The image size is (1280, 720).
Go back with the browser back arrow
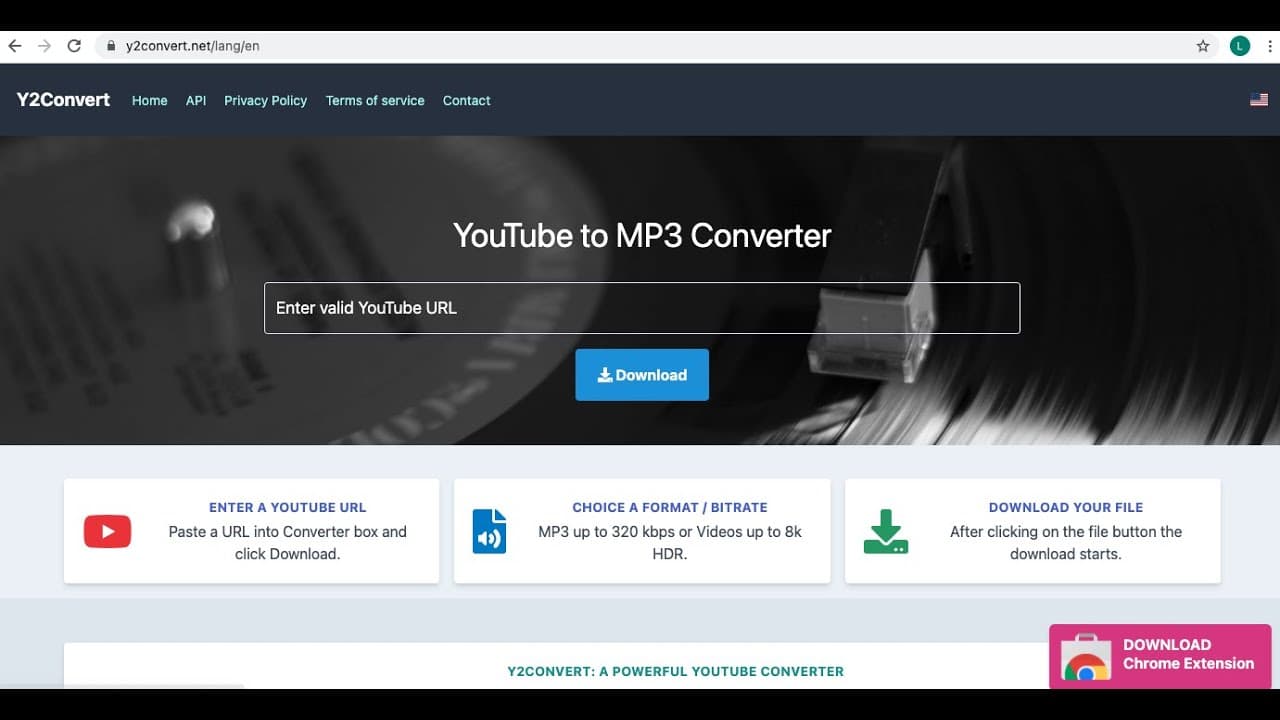click(x=14, y=46)
